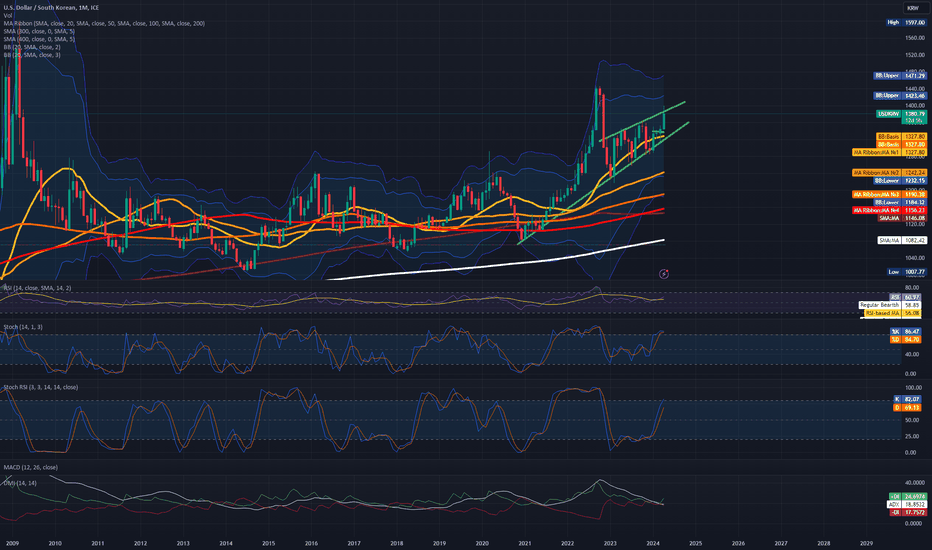This screenshot has height=550, width=932.
Task: Click the 1040.00 price scale tick
Action: tap(915, 258)
